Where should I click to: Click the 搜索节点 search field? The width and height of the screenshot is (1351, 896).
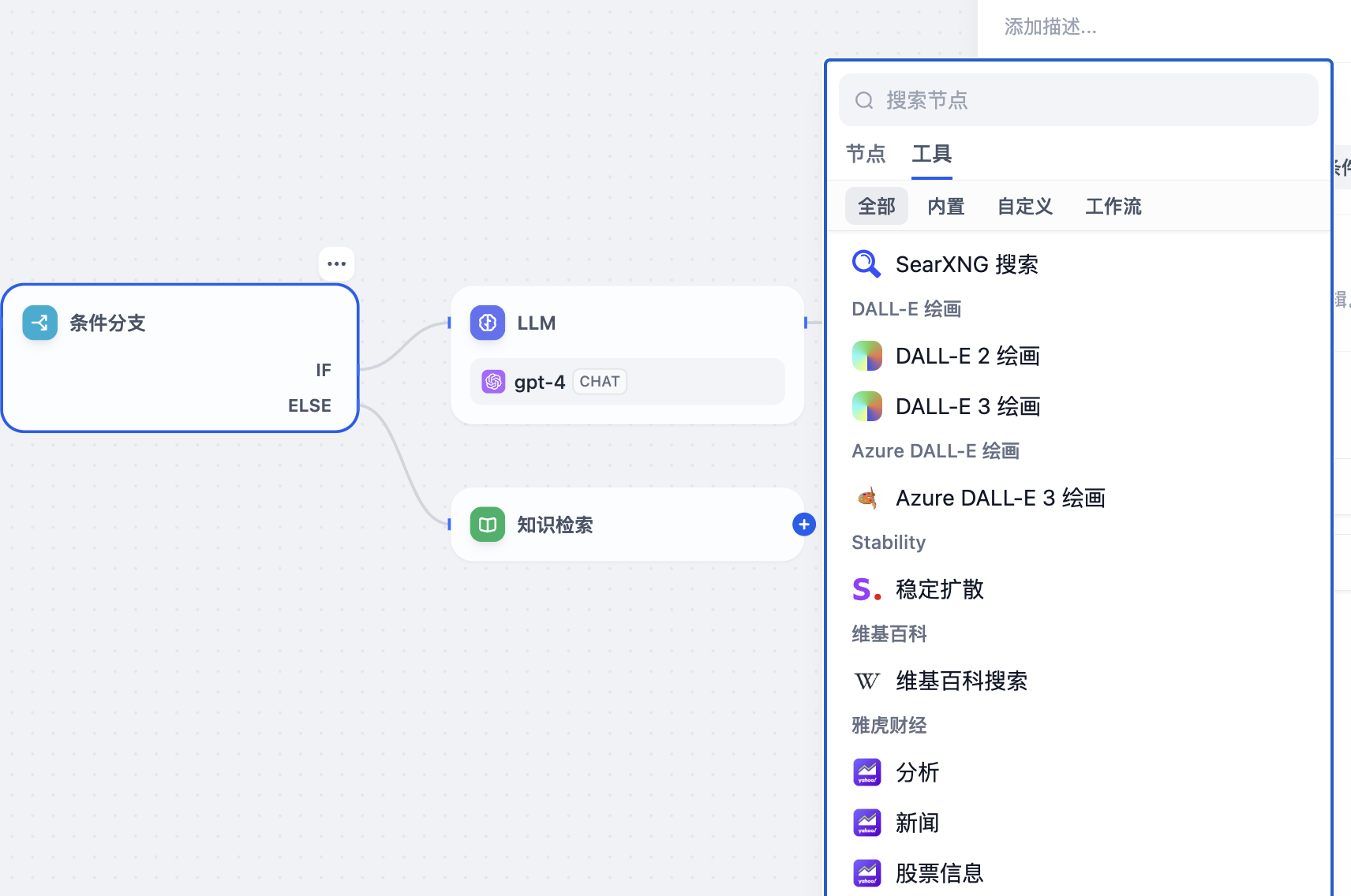1089,100
